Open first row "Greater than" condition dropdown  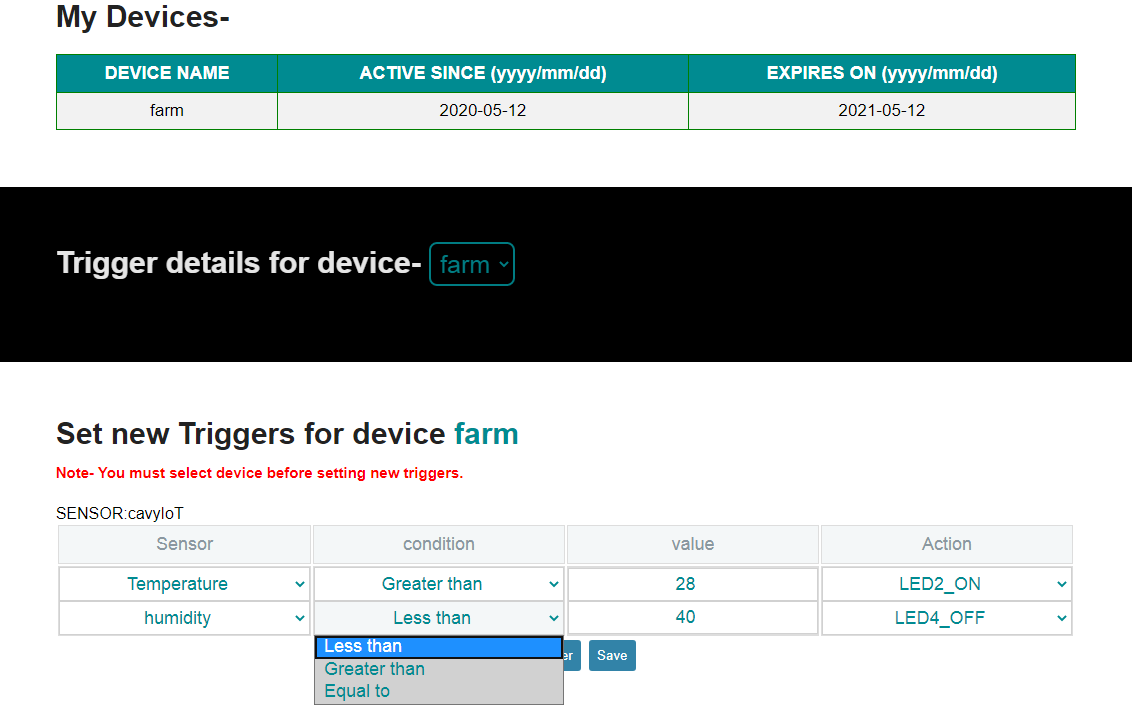pos(439,584)
